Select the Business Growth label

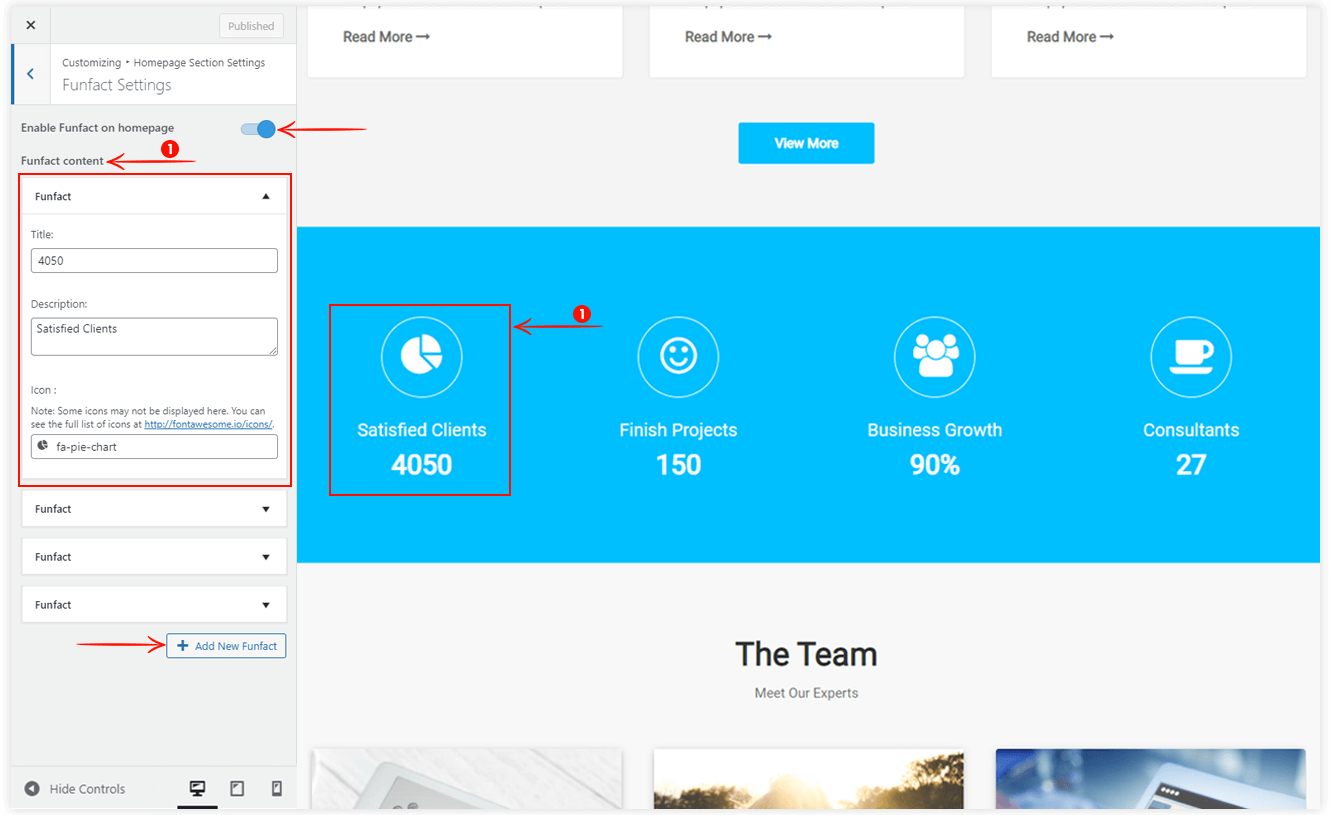(935, 430)
